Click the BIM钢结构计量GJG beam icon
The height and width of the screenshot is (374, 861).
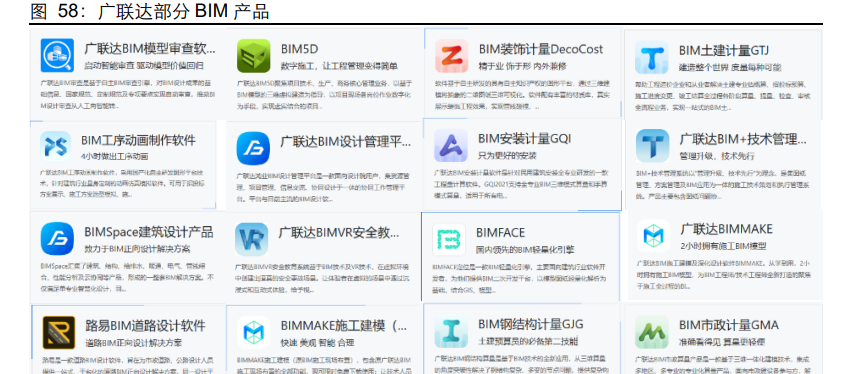[x=451, y=332]
